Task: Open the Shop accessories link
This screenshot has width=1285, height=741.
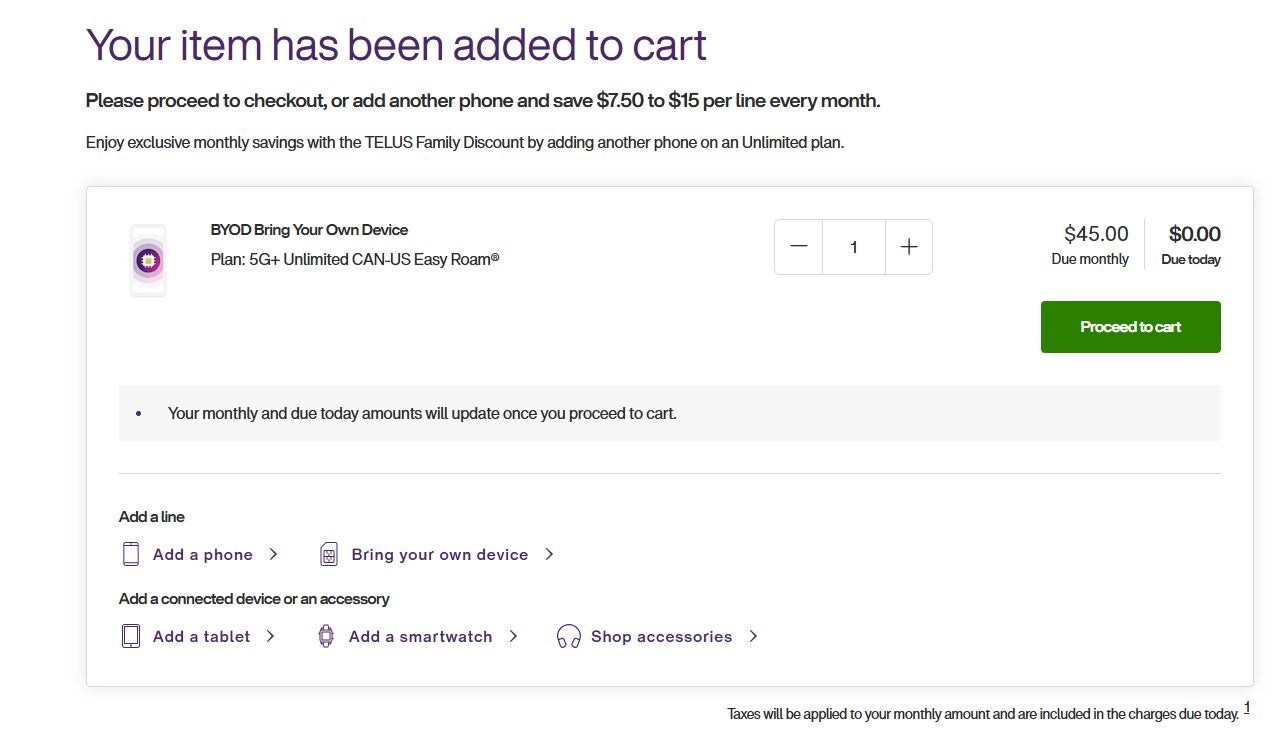Action: pos(662,637)
